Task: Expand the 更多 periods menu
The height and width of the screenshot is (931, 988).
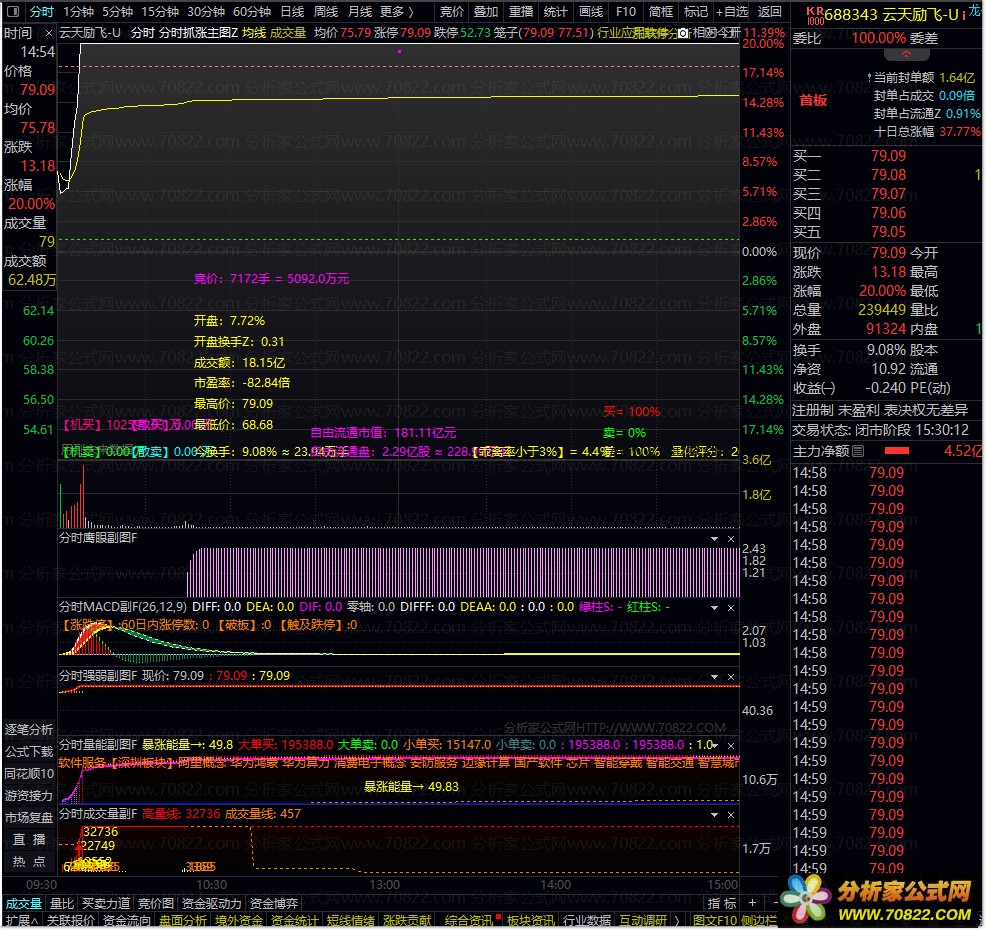Action: coord(398,11)
